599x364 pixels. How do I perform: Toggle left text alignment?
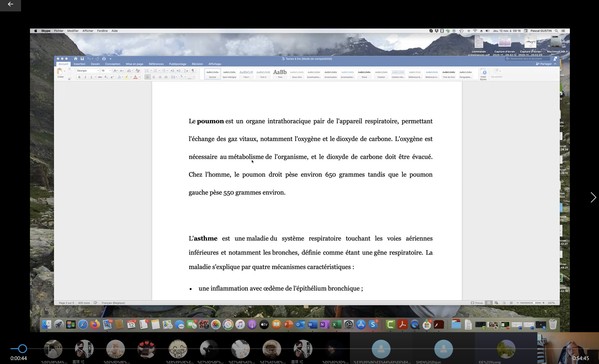pos(147,77)
